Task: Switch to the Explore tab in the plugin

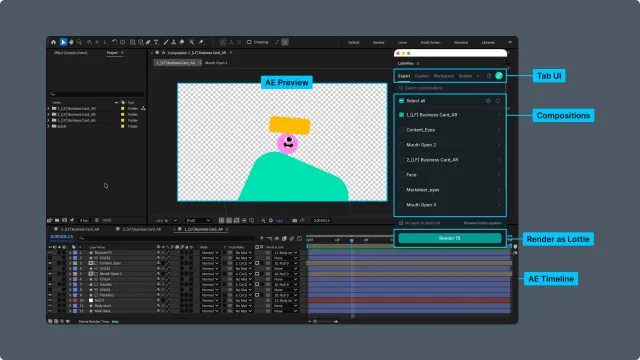Action: 422,76
